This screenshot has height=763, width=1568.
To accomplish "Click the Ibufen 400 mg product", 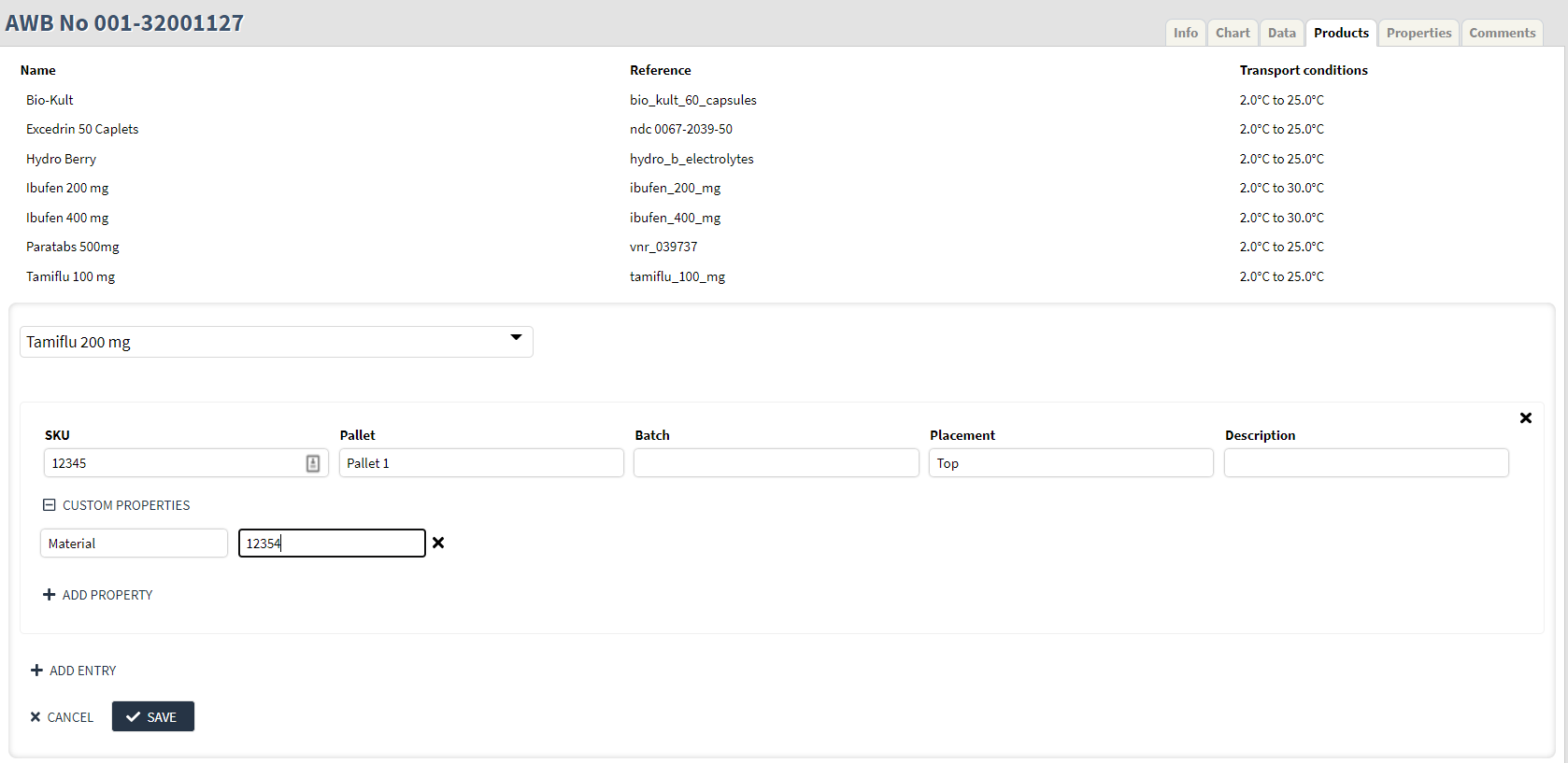I will coord(67,218).
